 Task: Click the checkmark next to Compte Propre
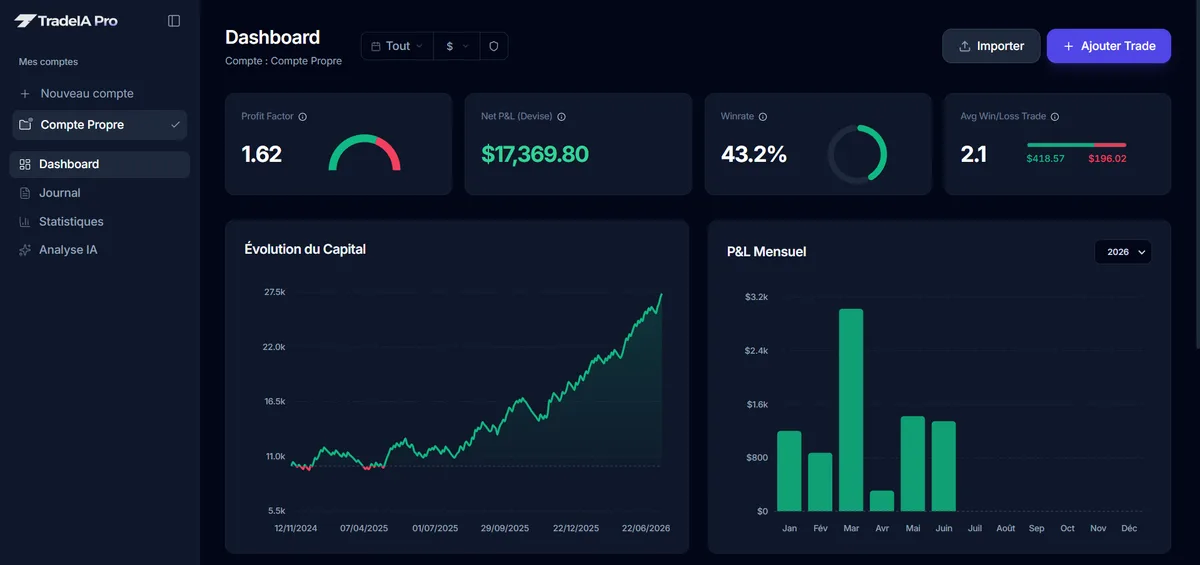[176, 125]
